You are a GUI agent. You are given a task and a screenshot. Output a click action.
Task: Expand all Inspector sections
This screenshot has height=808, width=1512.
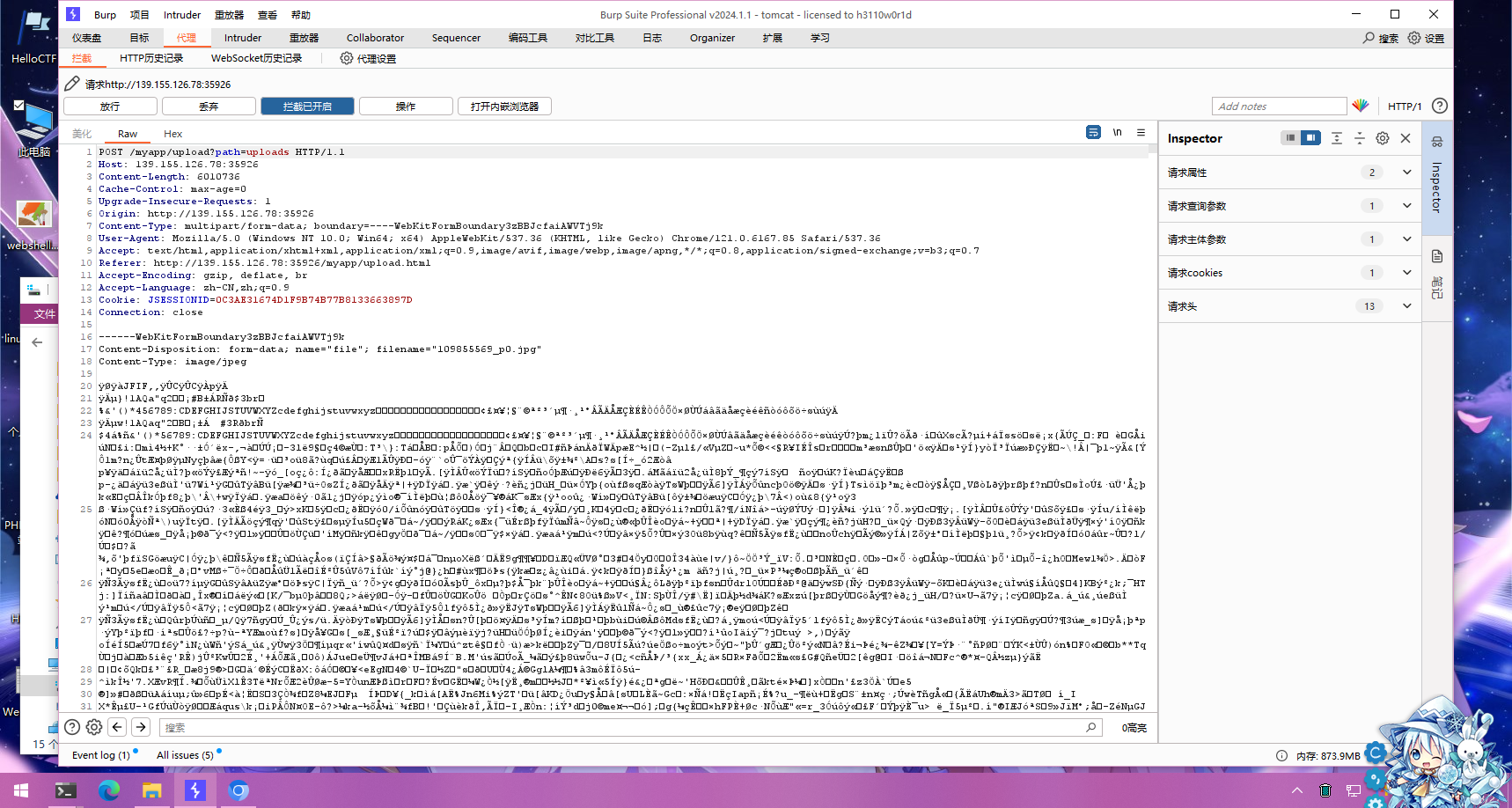pos(1337,138)
